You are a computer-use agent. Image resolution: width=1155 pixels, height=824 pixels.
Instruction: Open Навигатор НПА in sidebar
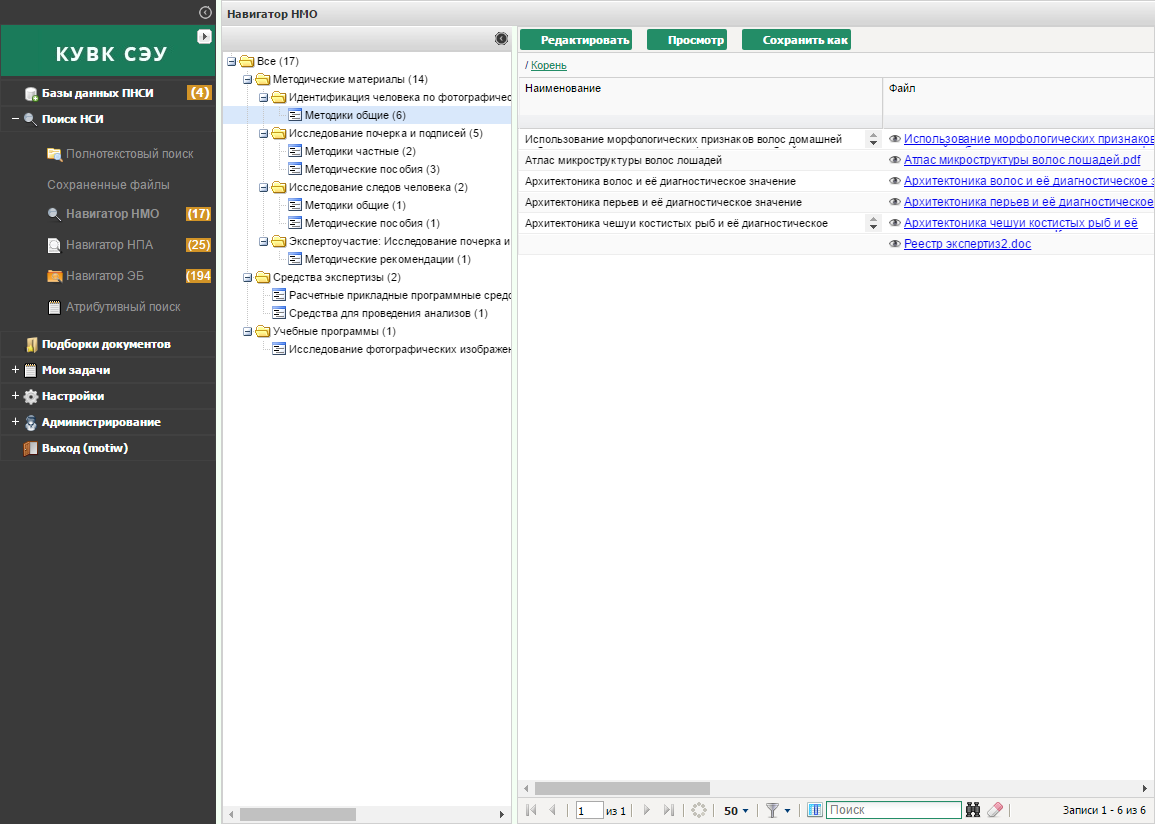[112, 245]
